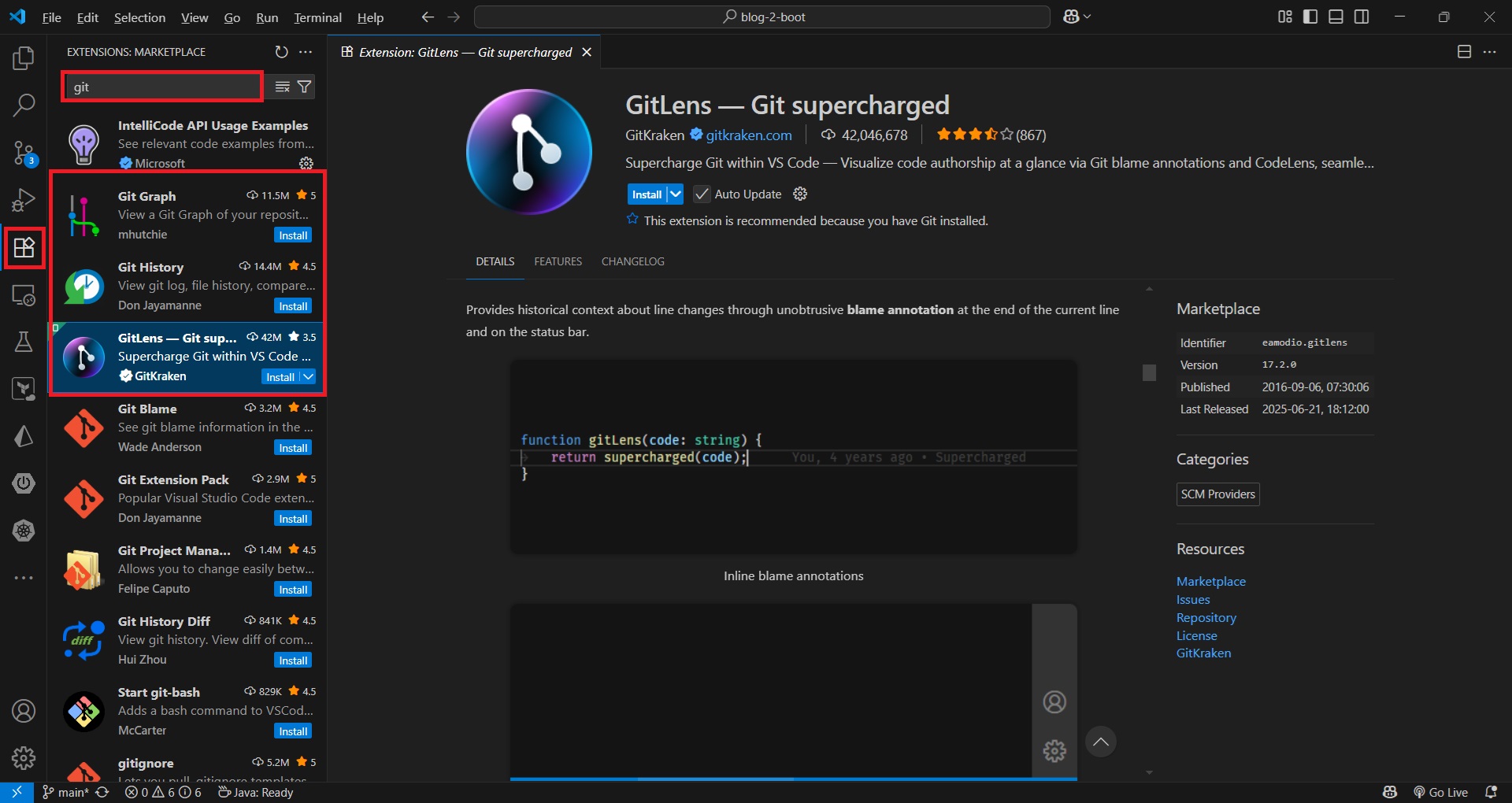Open the Repository resource link
This screenshot has height=803, width=1512.
coord(1206,617)
